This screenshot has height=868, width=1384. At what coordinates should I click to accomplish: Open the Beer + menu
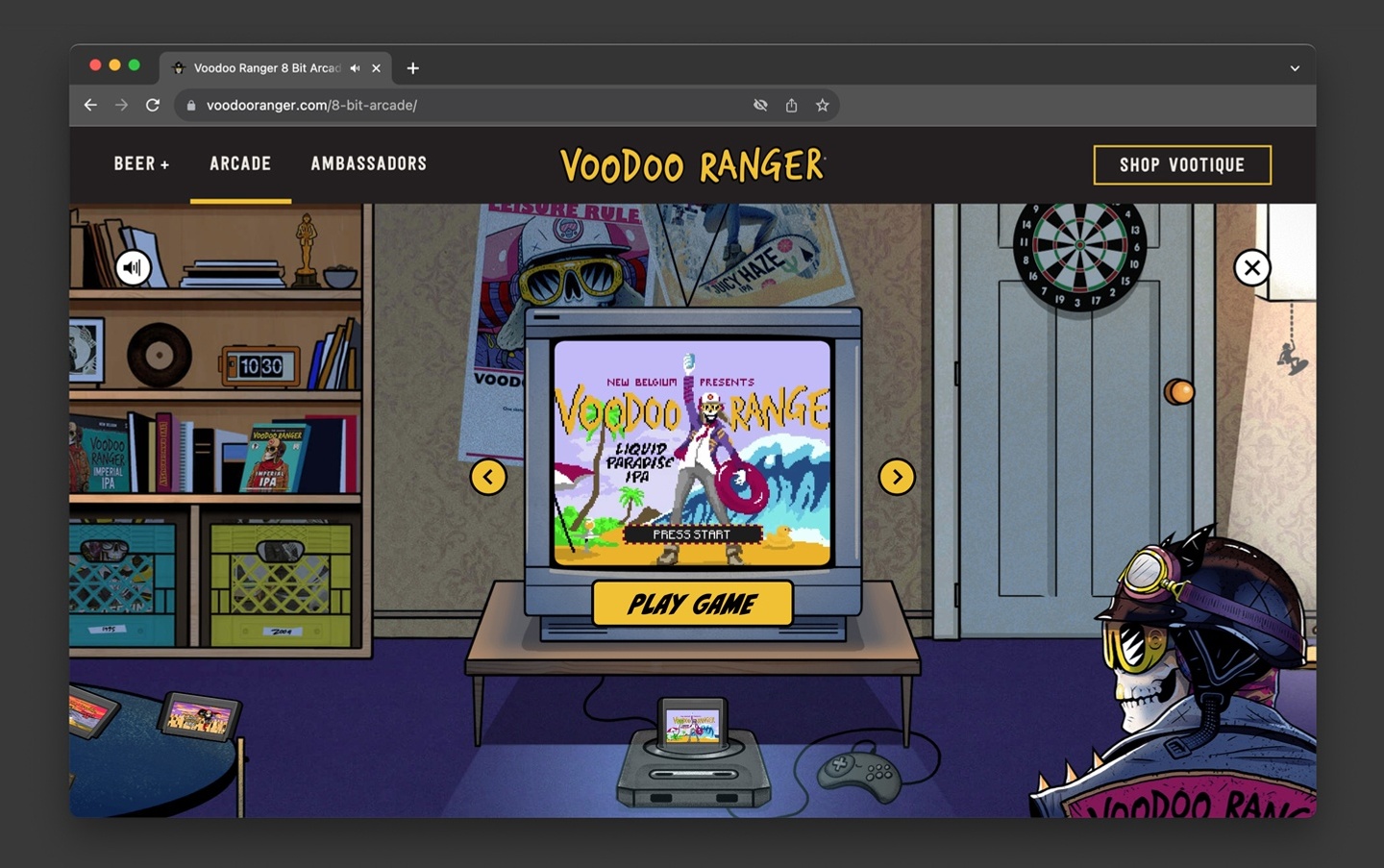click(141, 164)
